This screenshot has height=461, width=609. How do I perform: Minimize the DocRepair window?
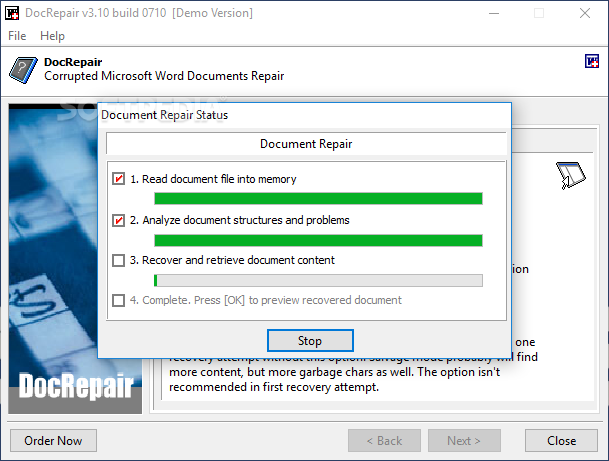[x=494, y=13]
